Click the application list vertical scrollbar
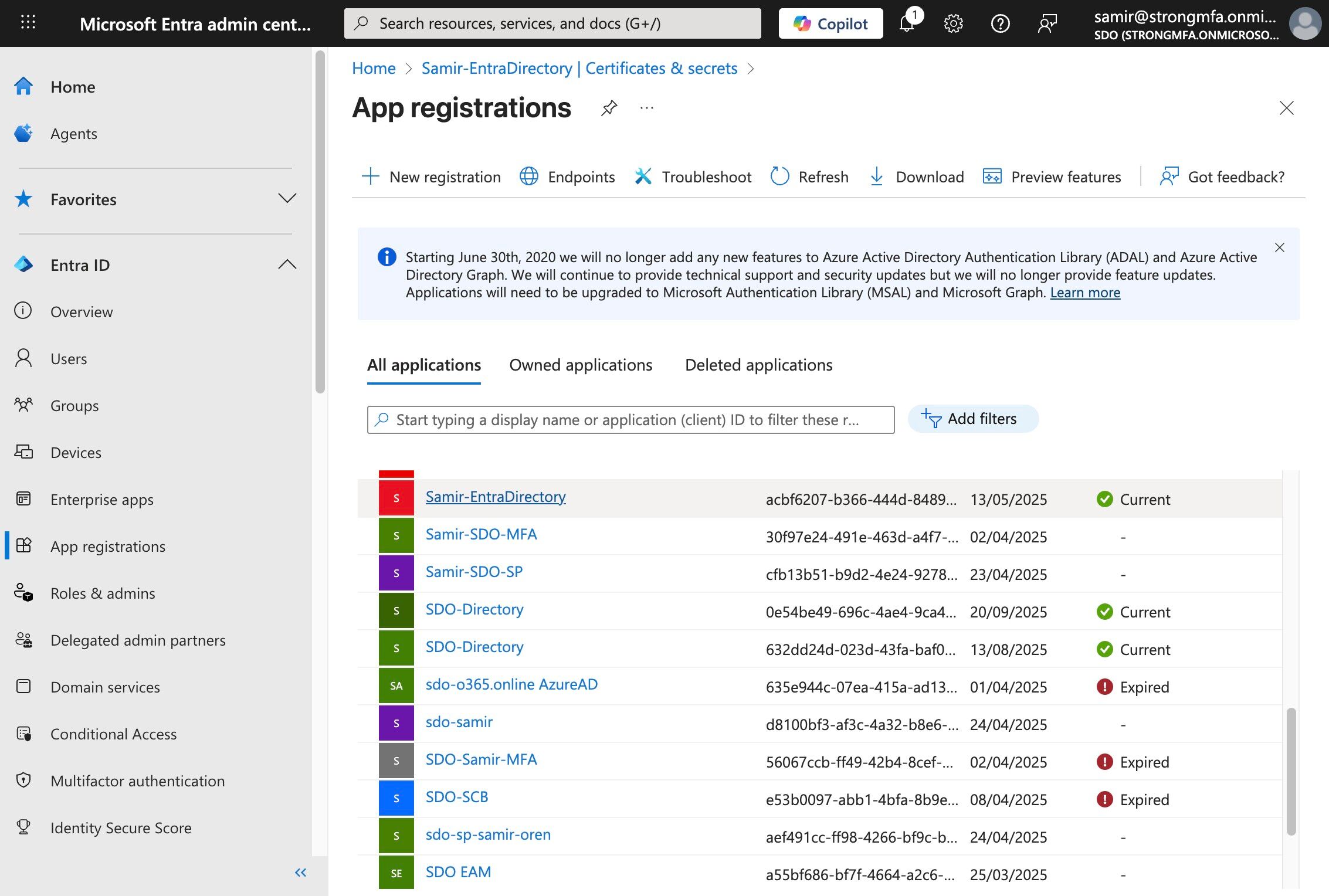Screen dimensions: 1329x896 (x=1291, y=771)
